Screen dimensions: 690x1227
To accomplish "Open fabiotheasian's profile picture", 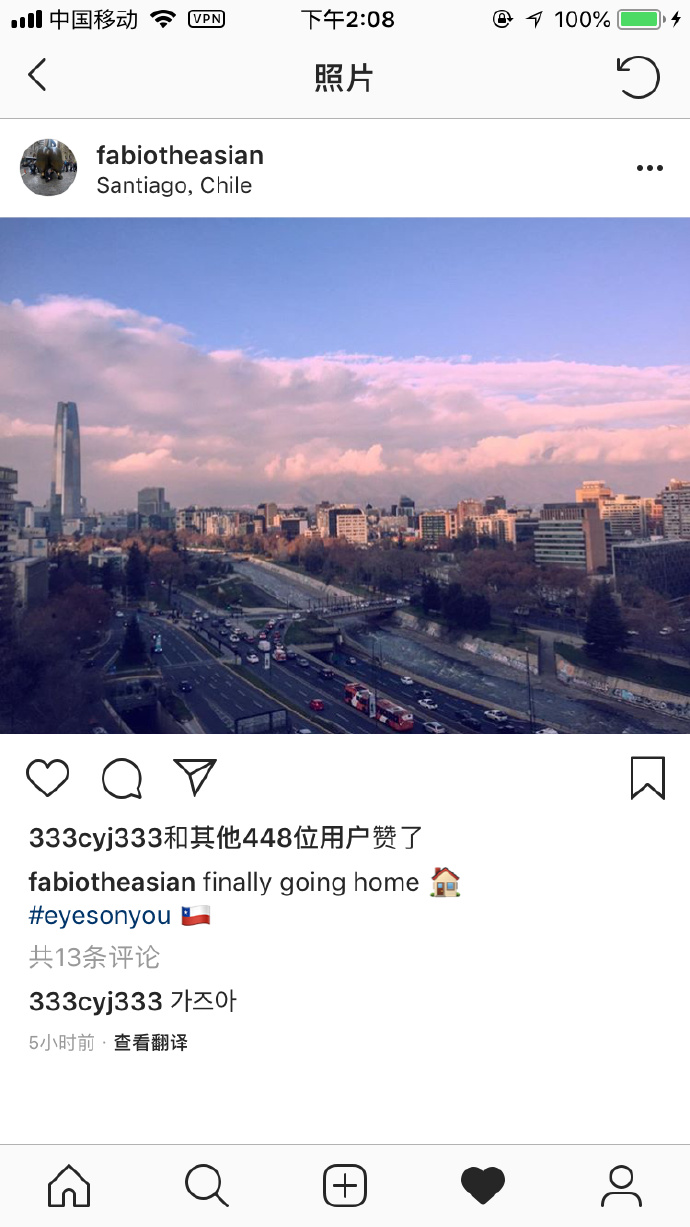I will (49, 168).
